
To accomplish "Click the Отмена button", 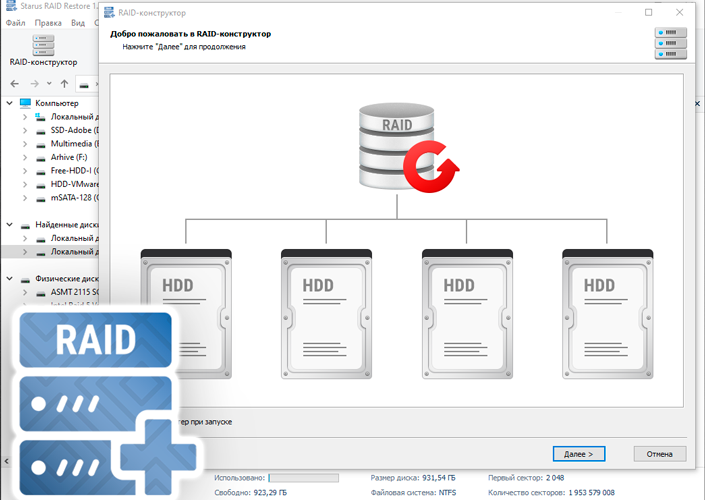I will click(x=660, y=454).
